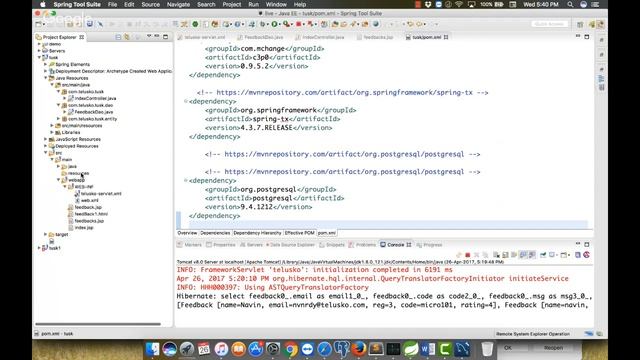Open Safari from the Dock
This screenshot has height=360, width=640.
click(325, 349)
